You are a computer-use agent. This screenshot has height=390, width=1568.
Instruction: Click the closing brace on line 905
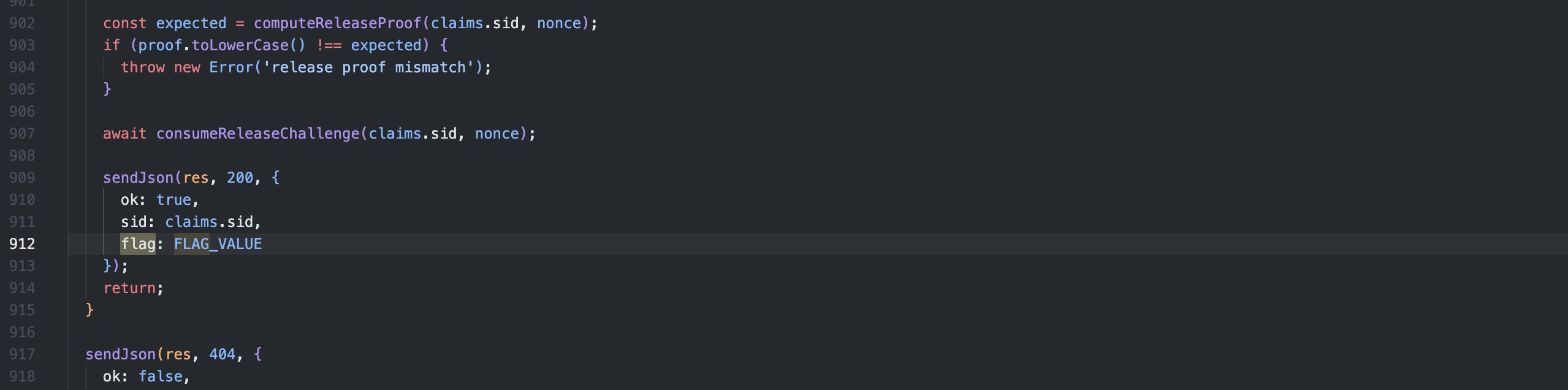click(x=107, y=90)
